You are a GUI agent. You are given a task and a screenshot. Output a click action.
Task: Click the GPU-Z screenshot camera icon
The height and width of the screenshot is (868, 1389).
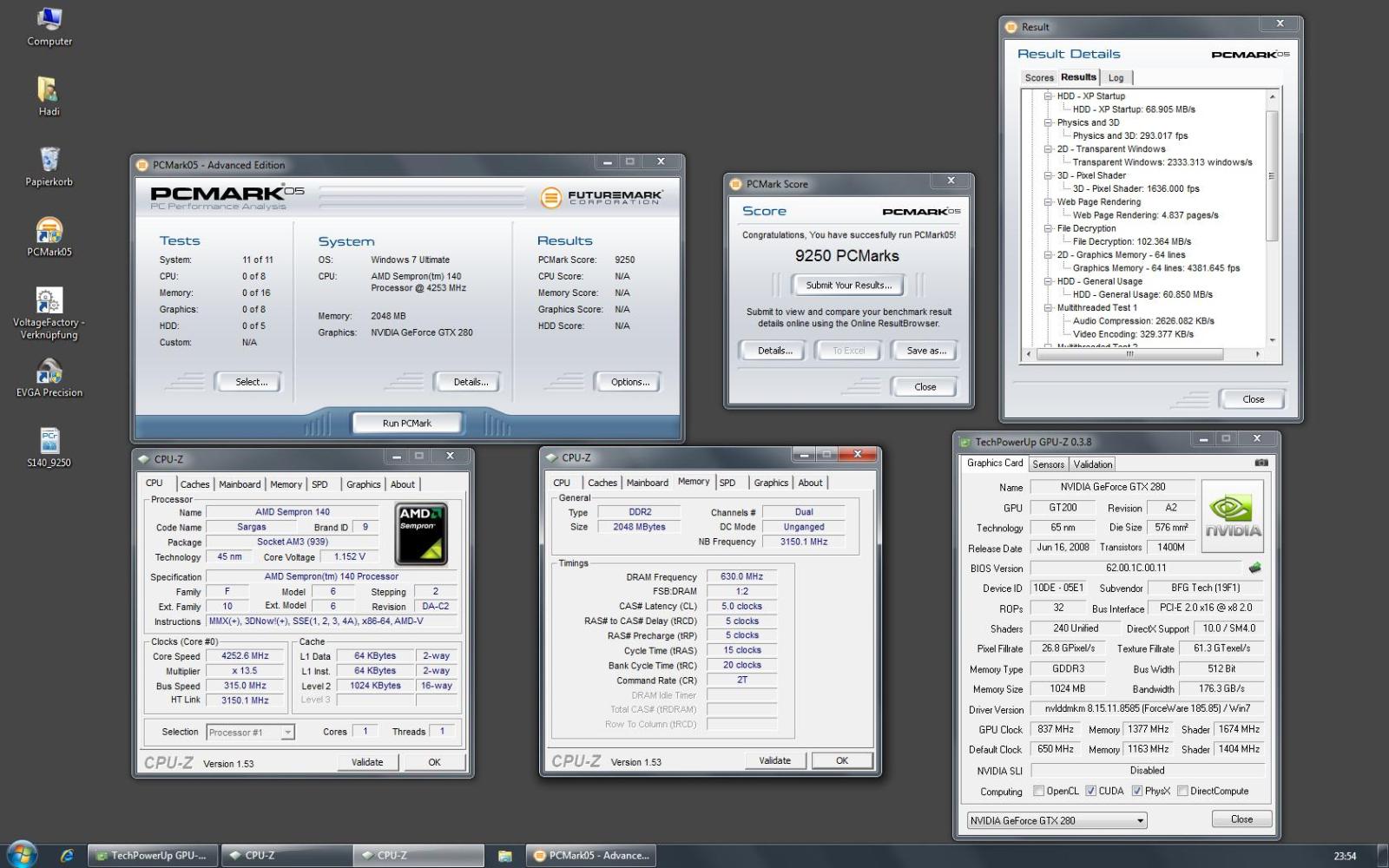pos(1261,463)
